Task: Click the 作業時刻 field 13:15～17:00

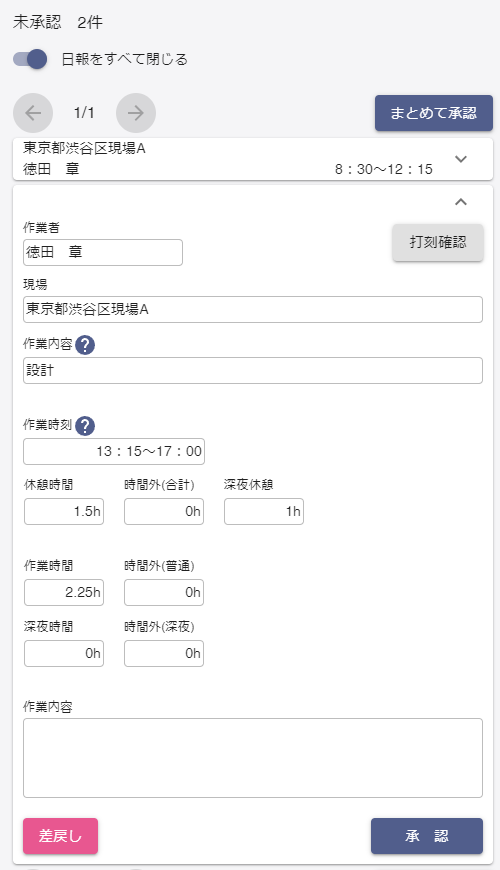Action: pyautogui.click(x=114, y=452)
